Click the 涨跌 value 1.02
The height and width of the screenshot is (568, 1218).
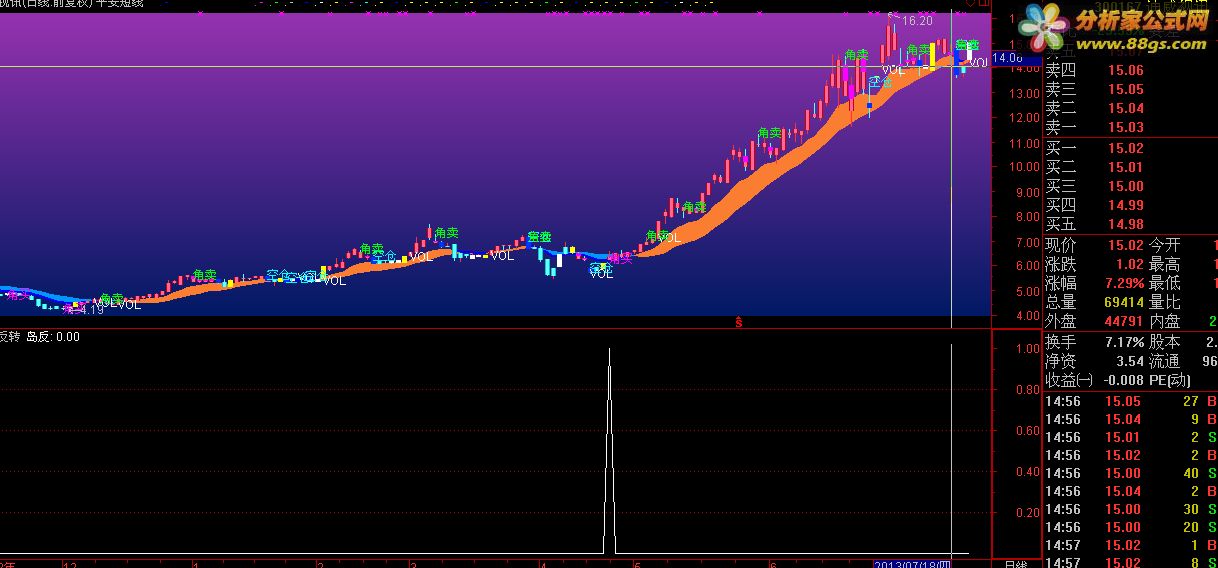pyautogui.click(x=1128, y=264)
